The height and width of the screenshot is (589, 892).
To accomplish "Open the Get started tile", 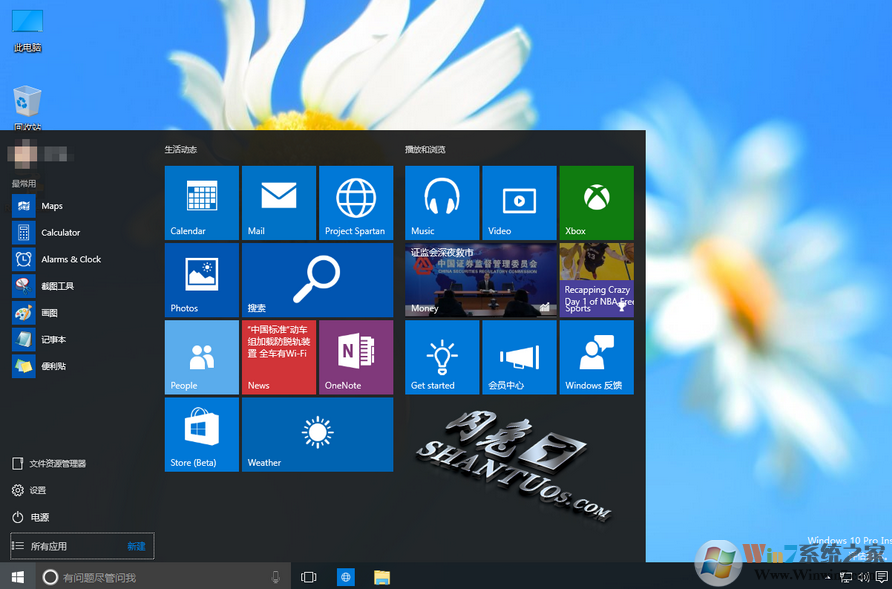I will (442, 357).
